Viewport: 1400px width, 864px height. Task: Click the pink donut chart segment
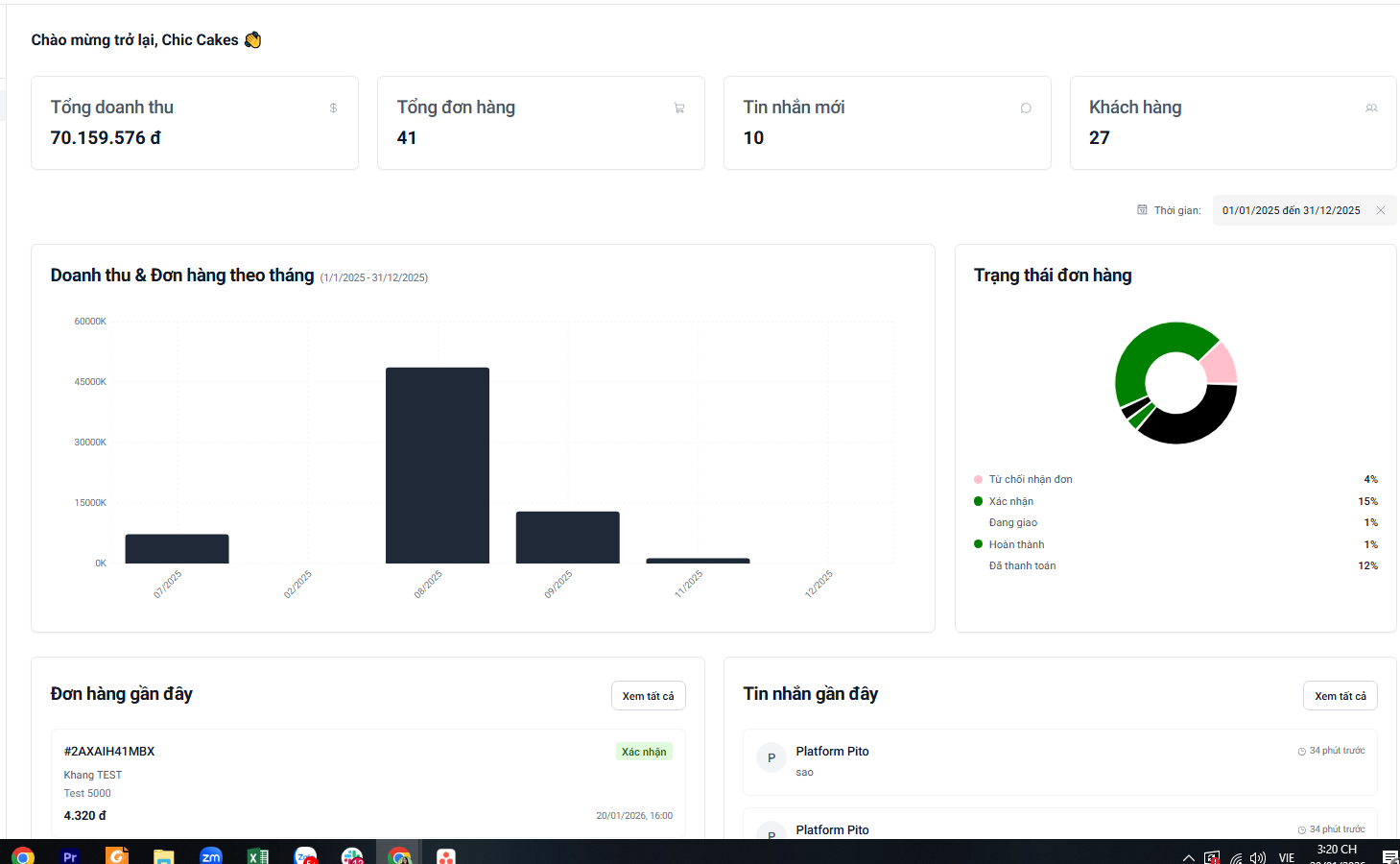[x=1220, y=365]
